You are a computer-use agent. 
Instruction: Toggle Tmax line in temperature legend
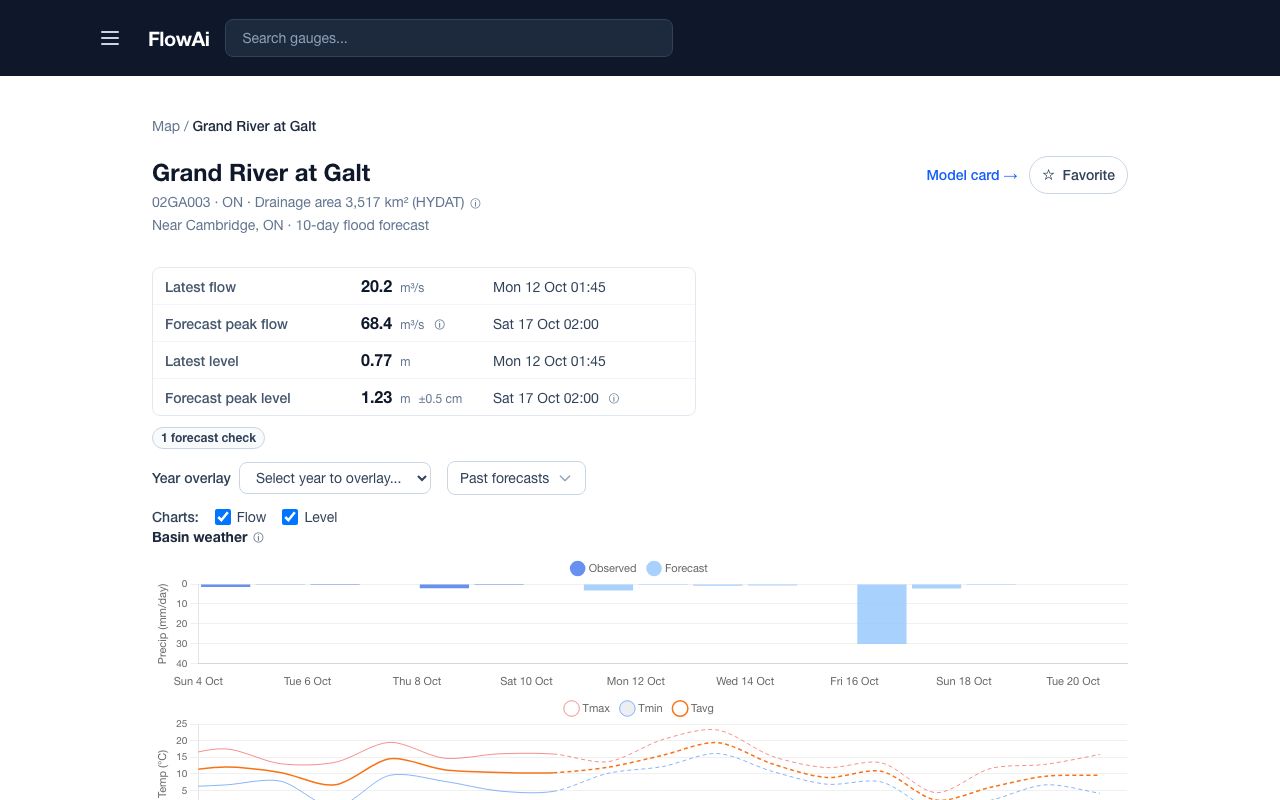587,708
